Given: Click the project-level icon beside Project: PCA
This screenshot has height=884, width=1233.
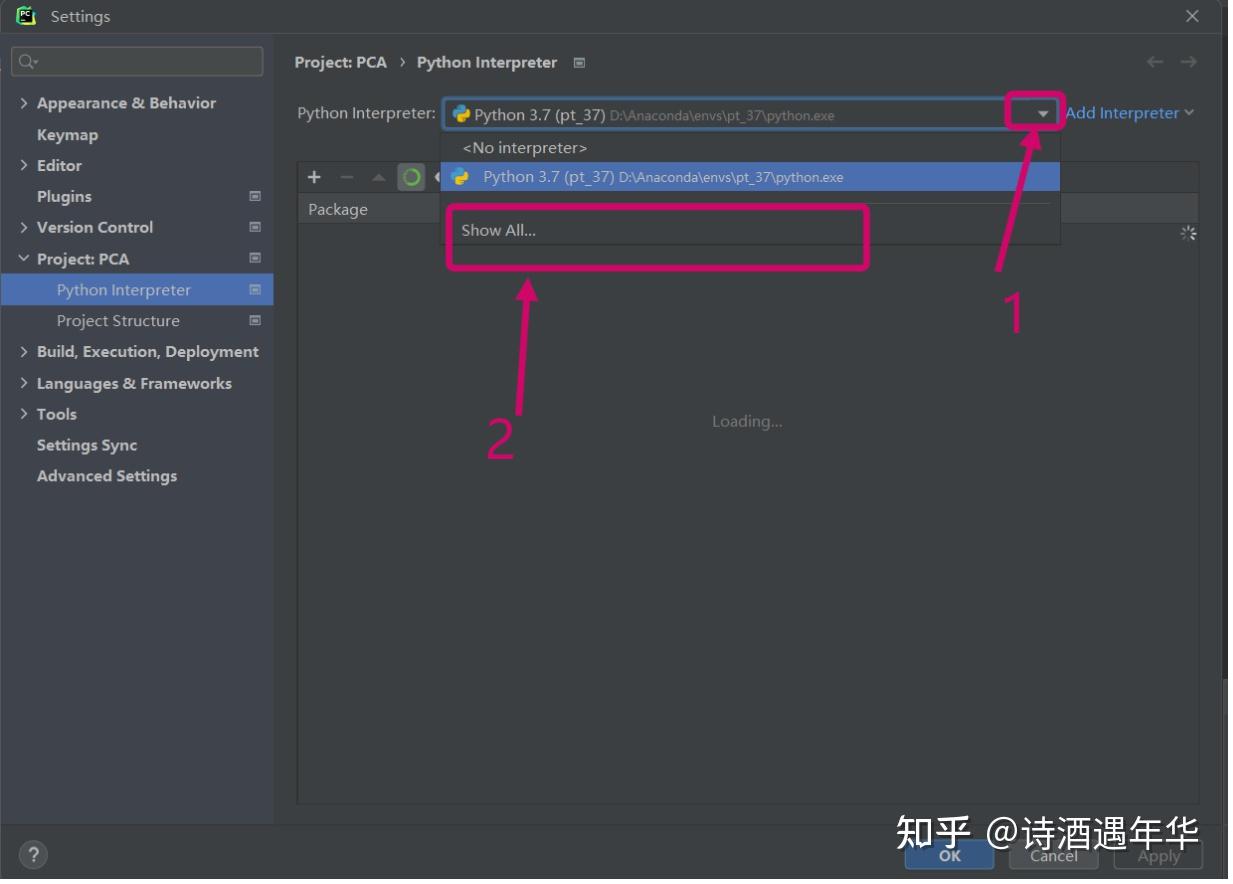Looking at the screenshot, I should click(x=255, y=258).
